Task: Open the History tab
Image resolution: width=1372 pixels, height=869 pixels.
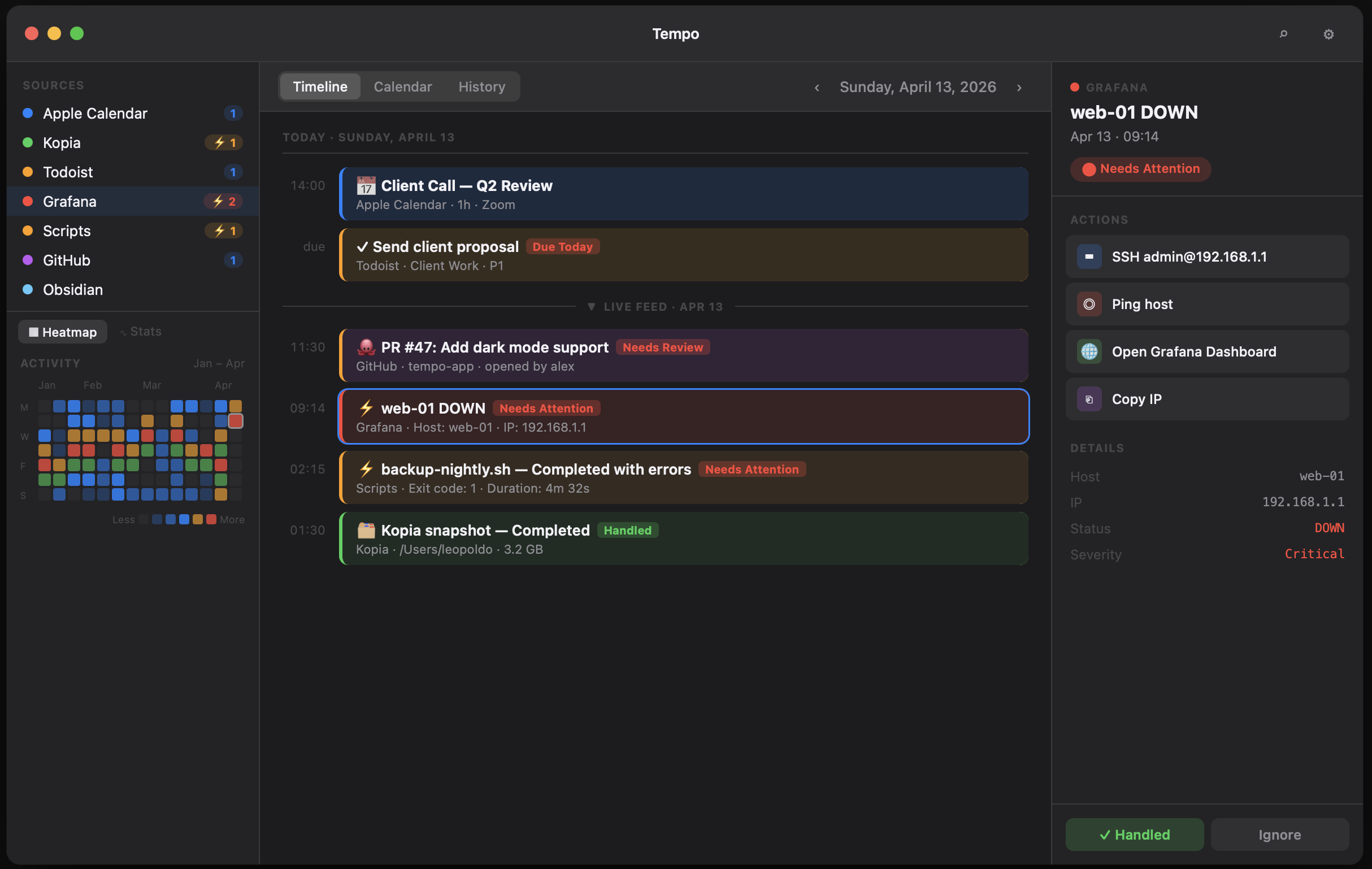Action: pyautogui.click(x=481, y=86)
